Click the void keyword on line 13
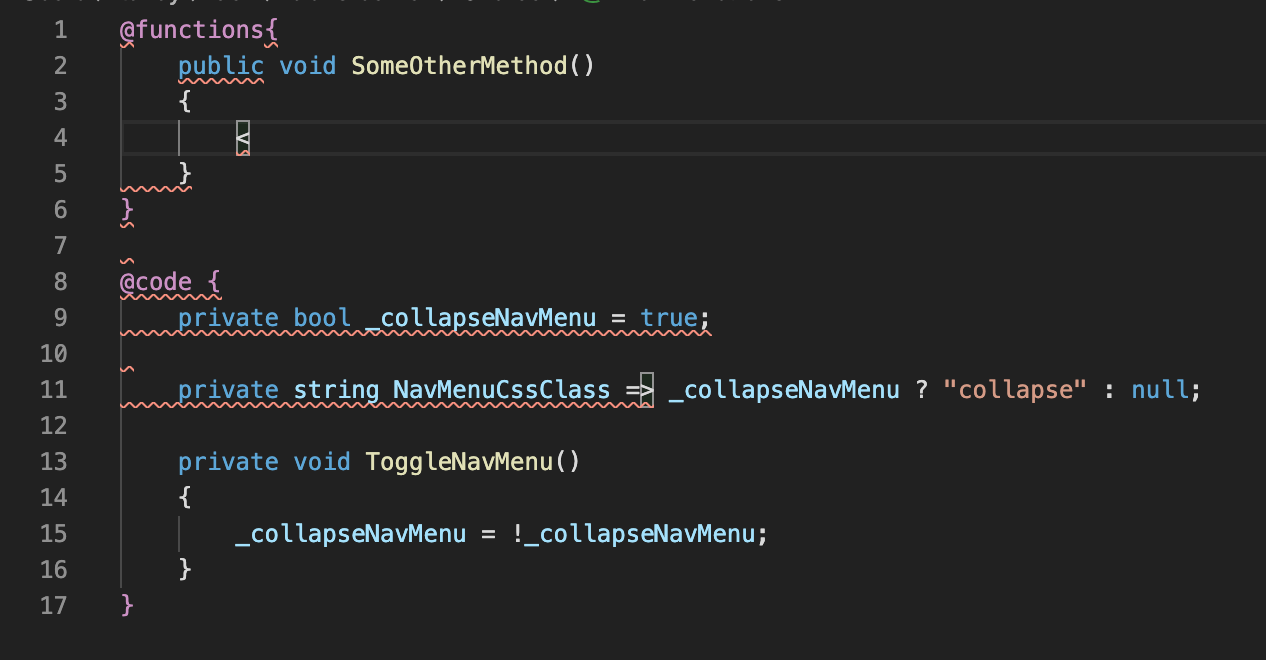The image size is (1266, 660). 322,461
